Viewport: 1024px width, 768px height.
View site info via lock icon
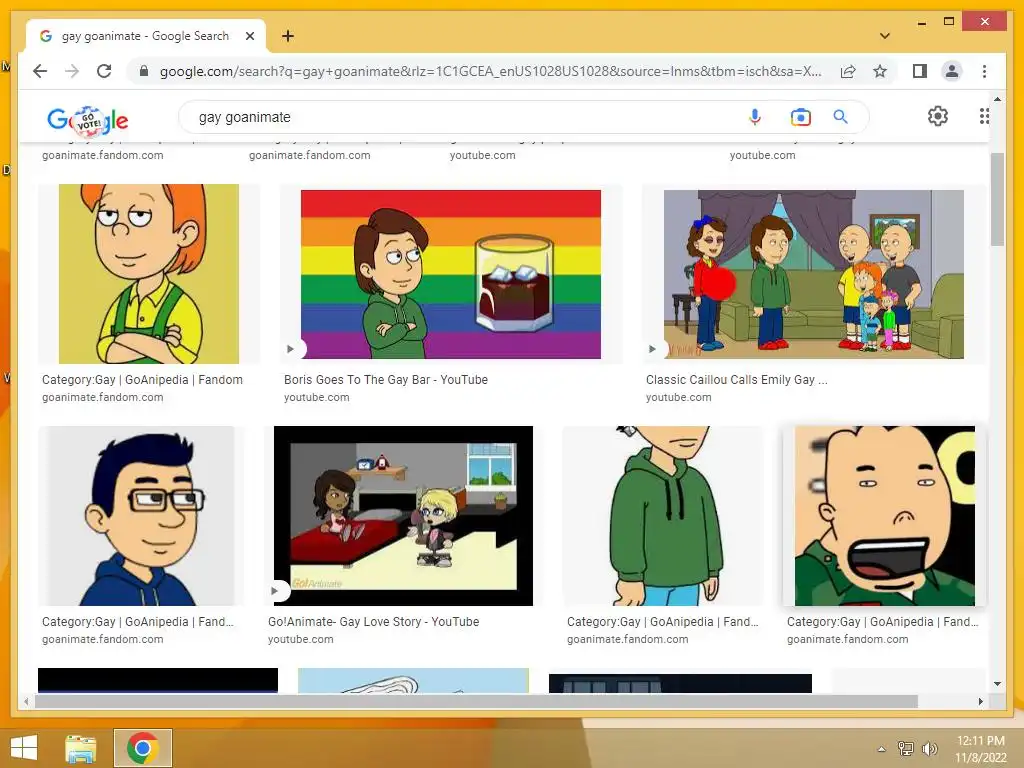point(144,71)
